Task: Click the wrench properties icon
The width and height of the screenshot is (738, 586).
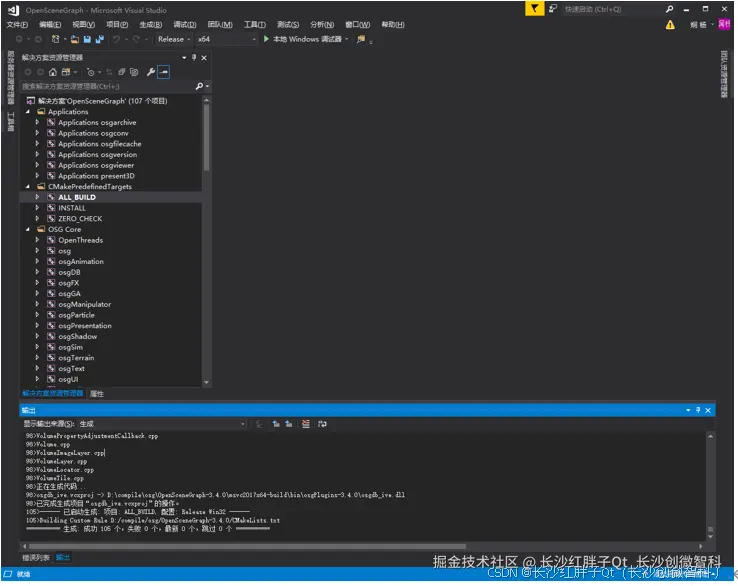Action: pyautogui.click(x=151, y=72)
